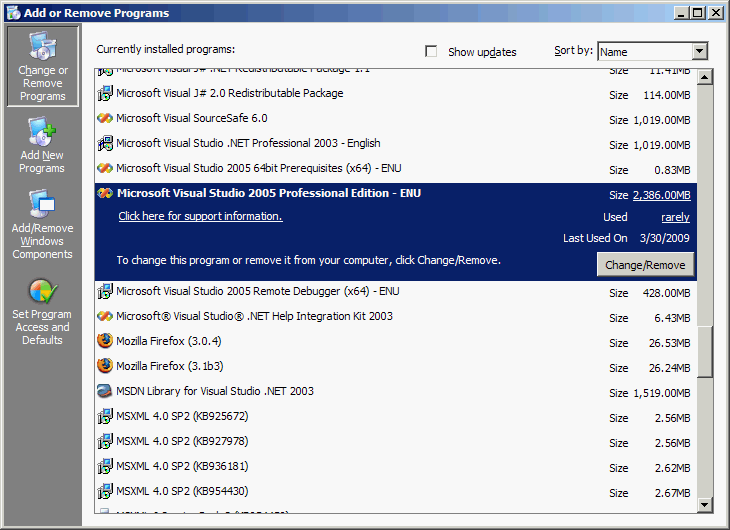The width and height of the screenshot is (730, 530).
Task: Open Set Program Access and Defaults icon
Action: pos(43,291)
